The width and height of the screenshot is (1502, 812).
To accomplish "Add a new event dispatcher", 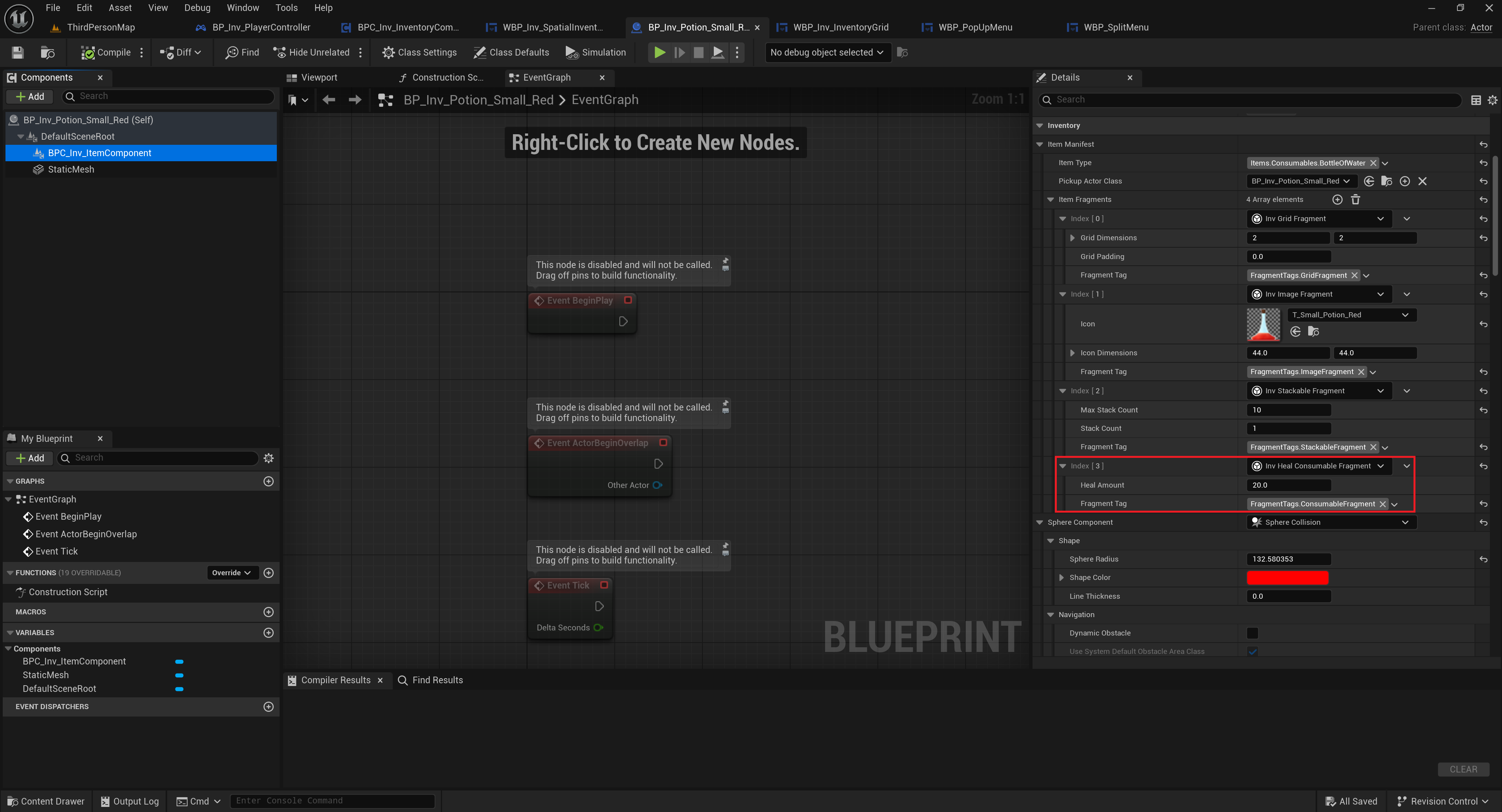I will 268,706.
